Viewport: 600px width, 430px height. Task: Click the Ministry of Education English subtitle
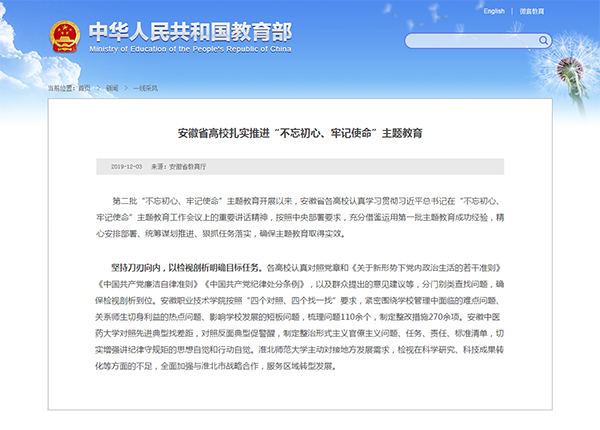(190, 49)
